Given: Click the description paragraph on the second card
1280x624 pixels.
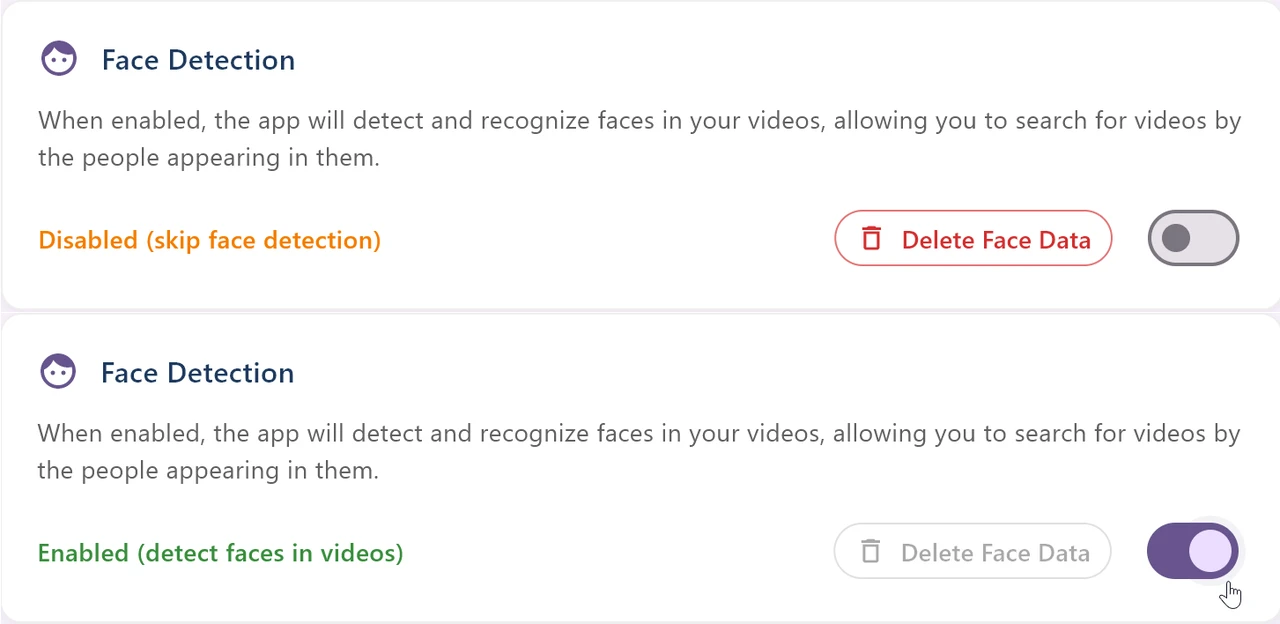Looking at the screenshot, I should pyautogui.click(x=639, y=451).
